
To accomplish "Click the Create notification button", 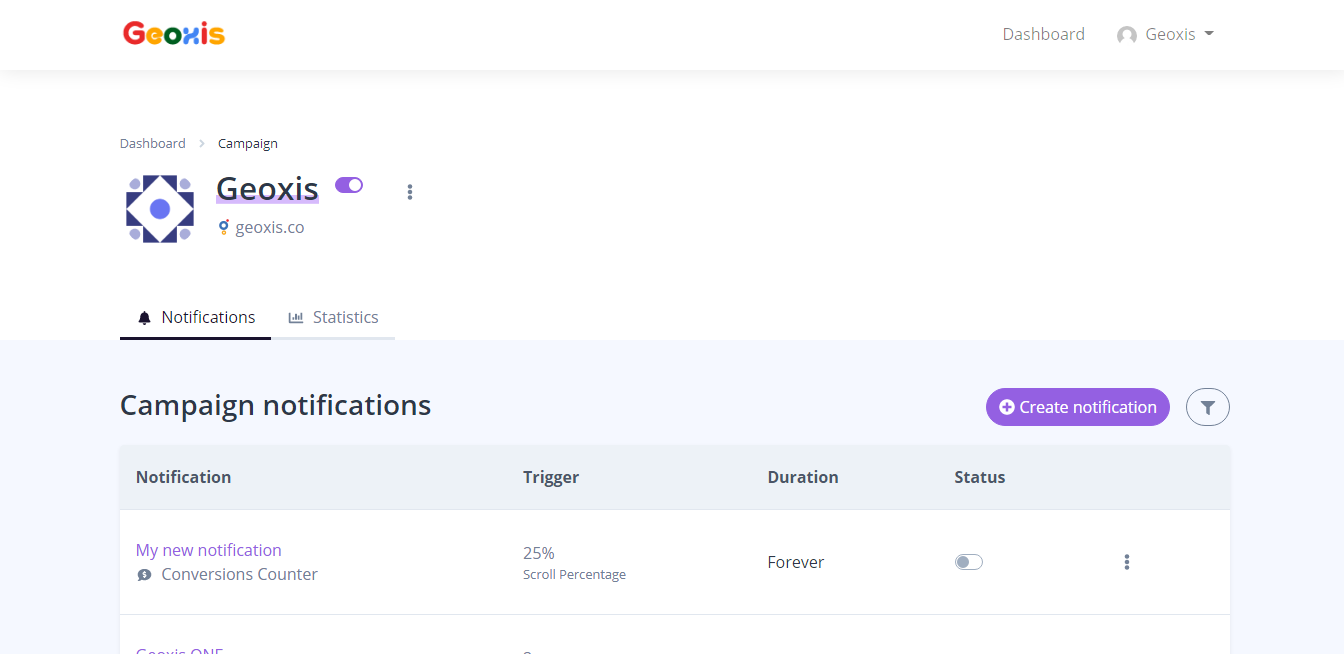I will point(1077,407).
